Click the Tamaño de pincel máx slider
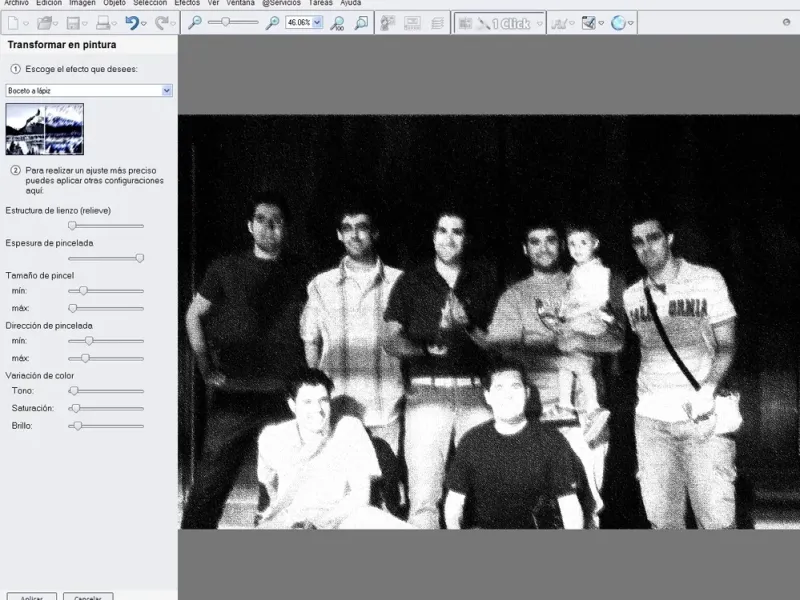This screenshot has height=600, width=800. [x=106, y=308]
